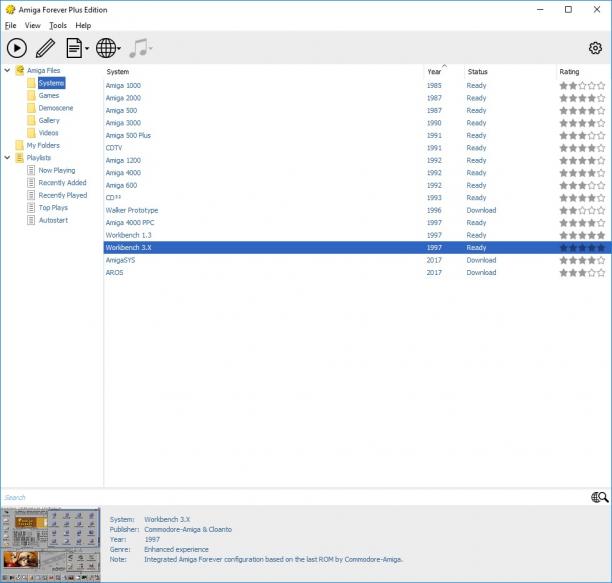
Task: Select My Folders in the tree
Action: coord(43,146)
